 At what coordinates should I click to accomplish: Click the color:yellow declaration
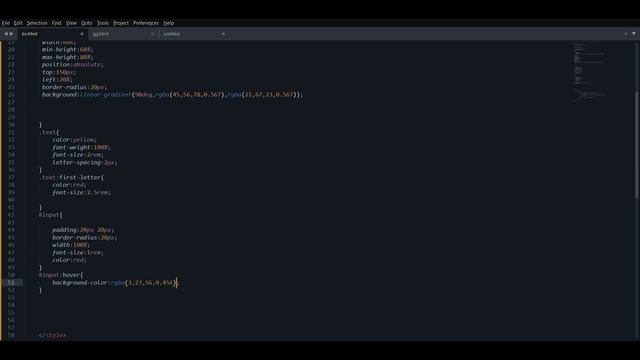tap(74, 140)
